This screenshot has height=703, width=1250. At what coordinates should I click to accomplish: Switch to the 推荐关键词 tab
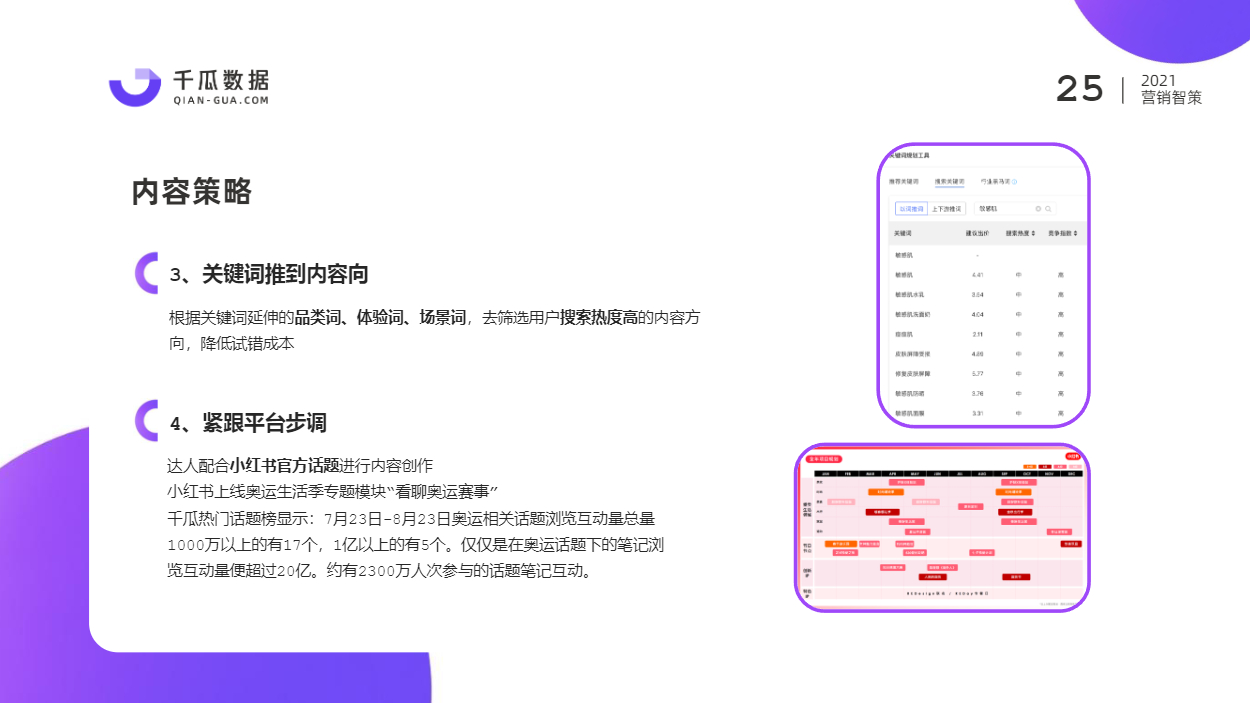[x=904, y=182]
